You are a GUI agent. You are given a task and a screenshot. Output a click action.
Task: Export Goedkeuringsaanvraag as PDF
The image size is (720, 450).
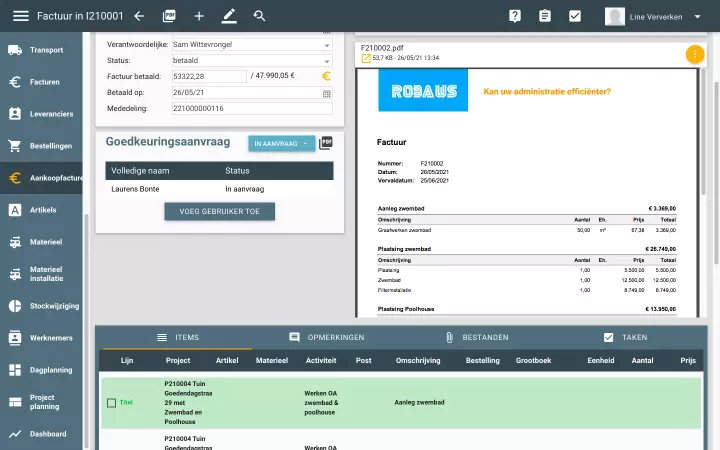326,143
